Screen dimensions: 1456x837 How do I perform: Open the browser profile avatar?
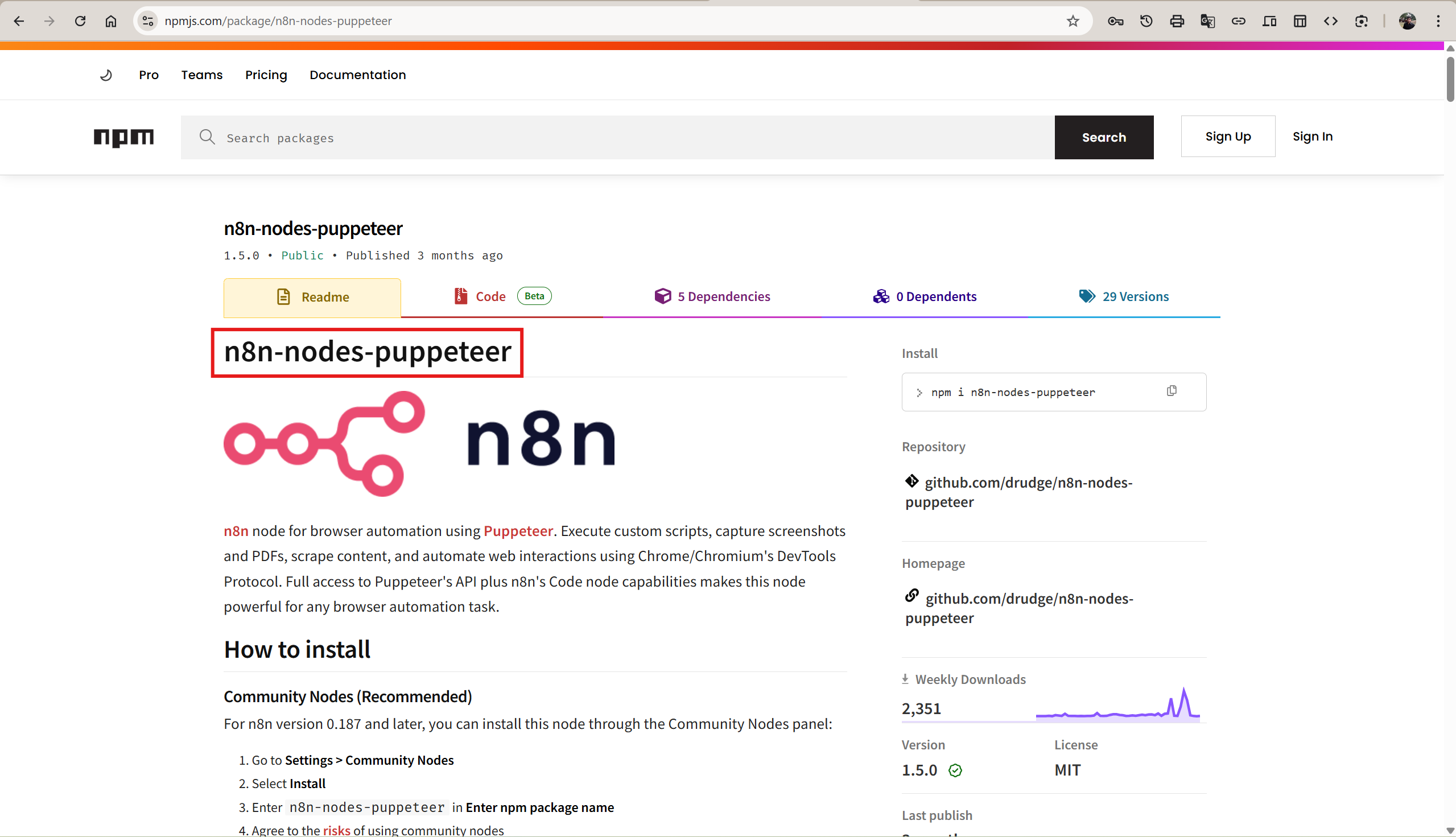click(x=1407, y=21)
